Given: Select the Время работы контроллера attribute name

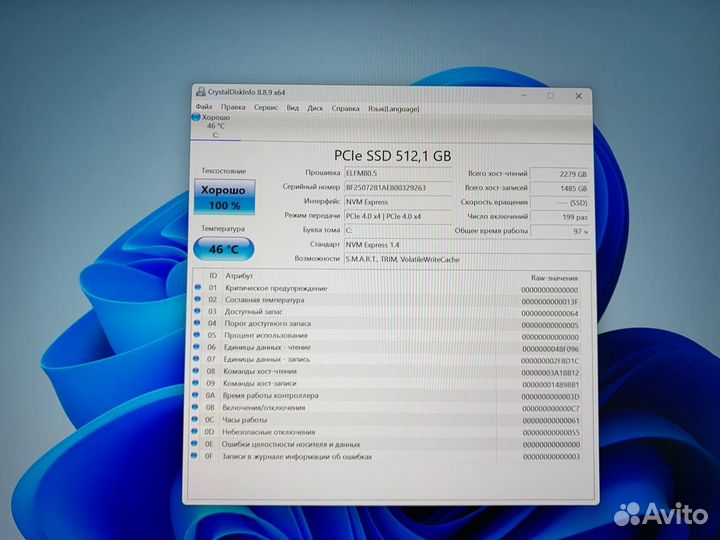Looking at the screenshot, I should tap(270, 396).
